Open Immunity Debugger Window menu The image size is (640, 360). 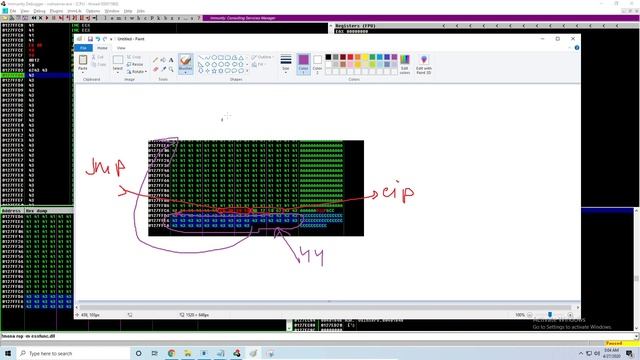point(112,11)
